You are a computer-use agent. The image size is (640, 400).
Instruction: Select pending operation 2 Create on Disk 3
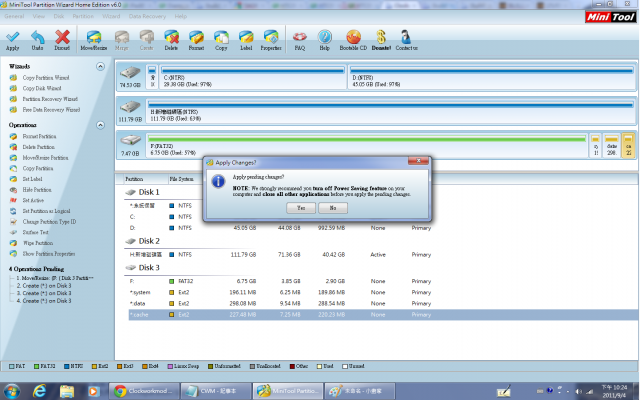(x=44, y=286)
